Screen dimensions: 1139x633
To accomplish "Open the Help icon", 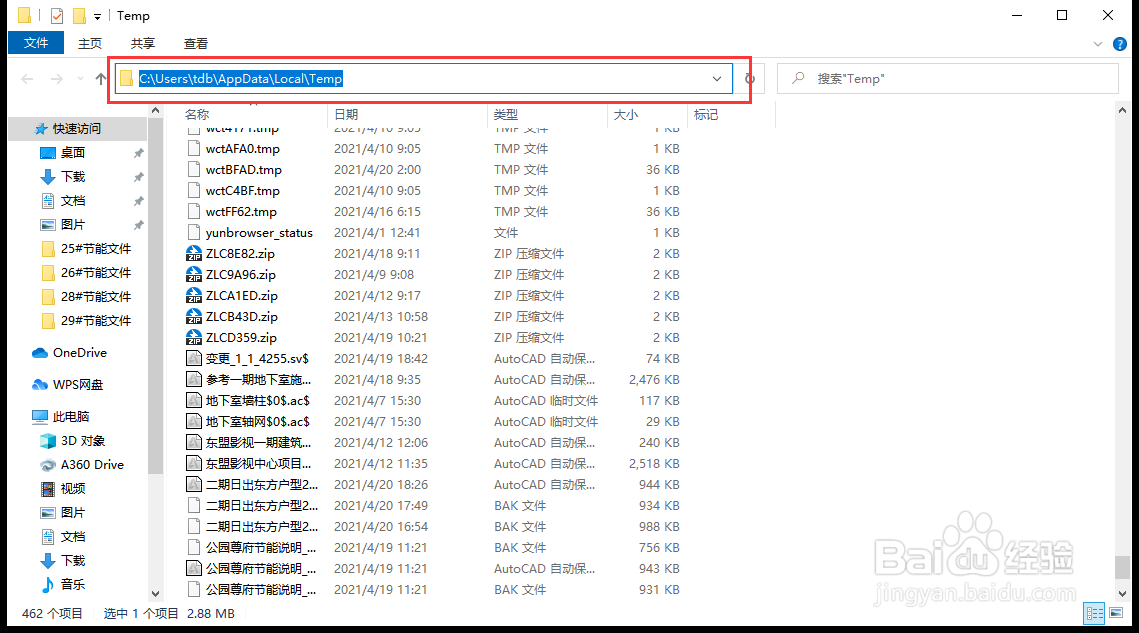I will tap(1120, 44).
